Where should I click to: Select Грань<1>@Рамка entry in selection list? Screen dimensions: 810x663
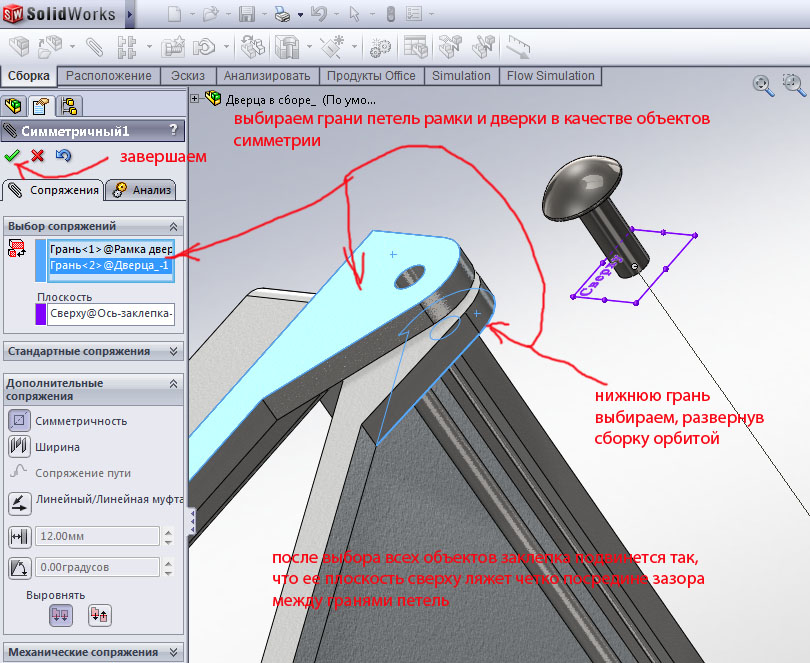110,248
